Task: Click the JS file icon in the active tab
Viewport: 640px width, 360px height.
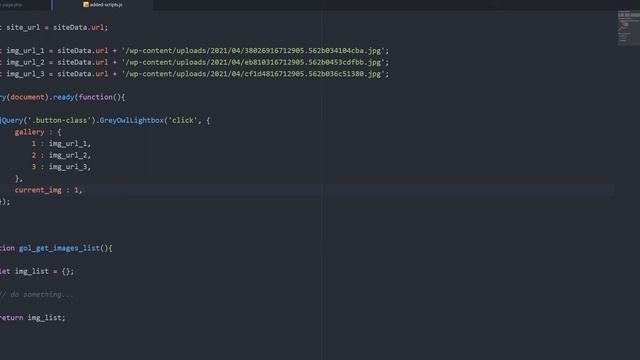Action: [x=86, y=4]
